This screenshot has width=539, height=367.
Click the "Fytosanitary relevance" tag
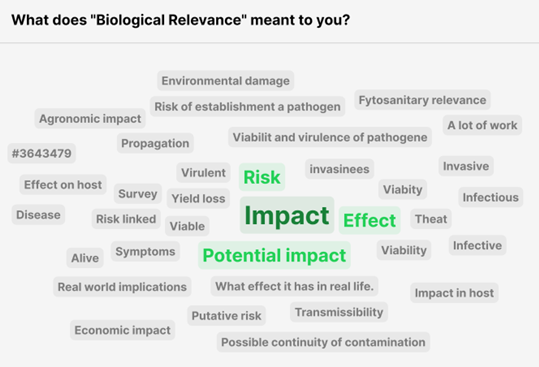tap(422, 100)
